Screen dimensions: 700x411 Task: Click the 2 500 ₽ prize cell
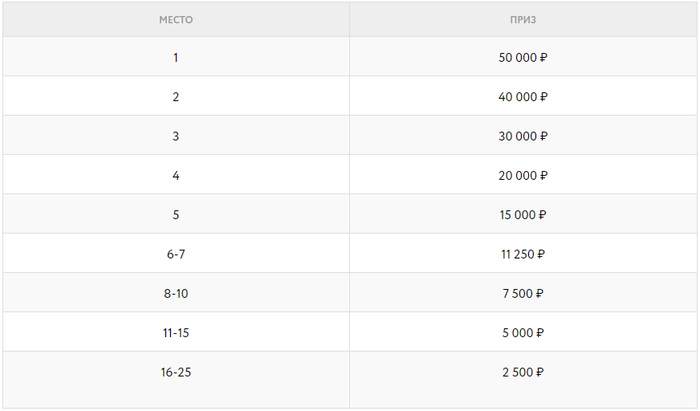pyautogui.click(x=523, y=372)
